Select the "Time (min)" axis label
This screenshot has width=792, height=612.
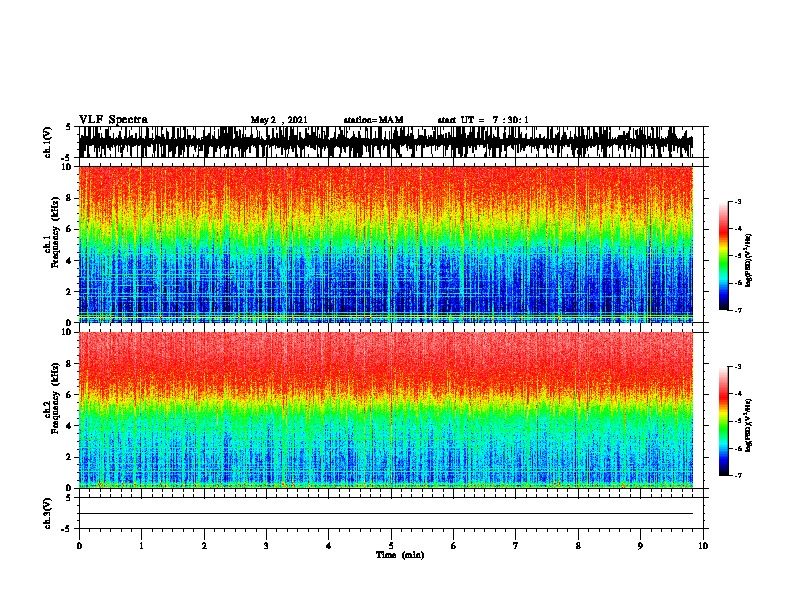pos(400,555)
